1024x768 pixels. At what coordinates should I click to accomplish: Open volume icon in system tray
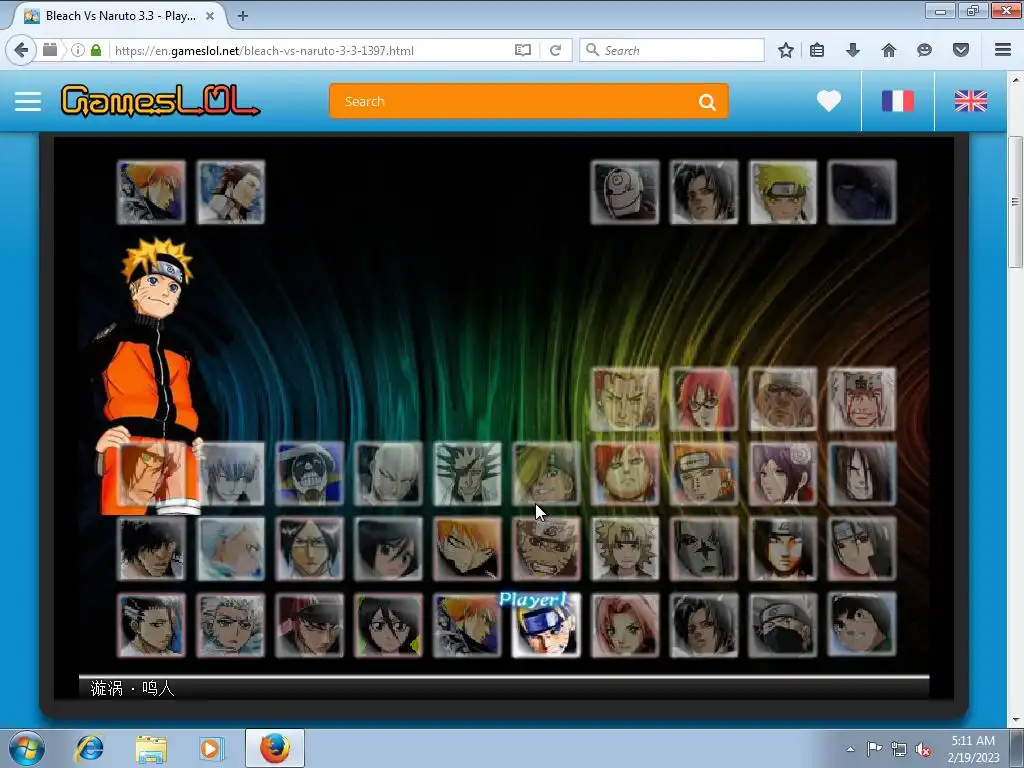coord(923,750)
